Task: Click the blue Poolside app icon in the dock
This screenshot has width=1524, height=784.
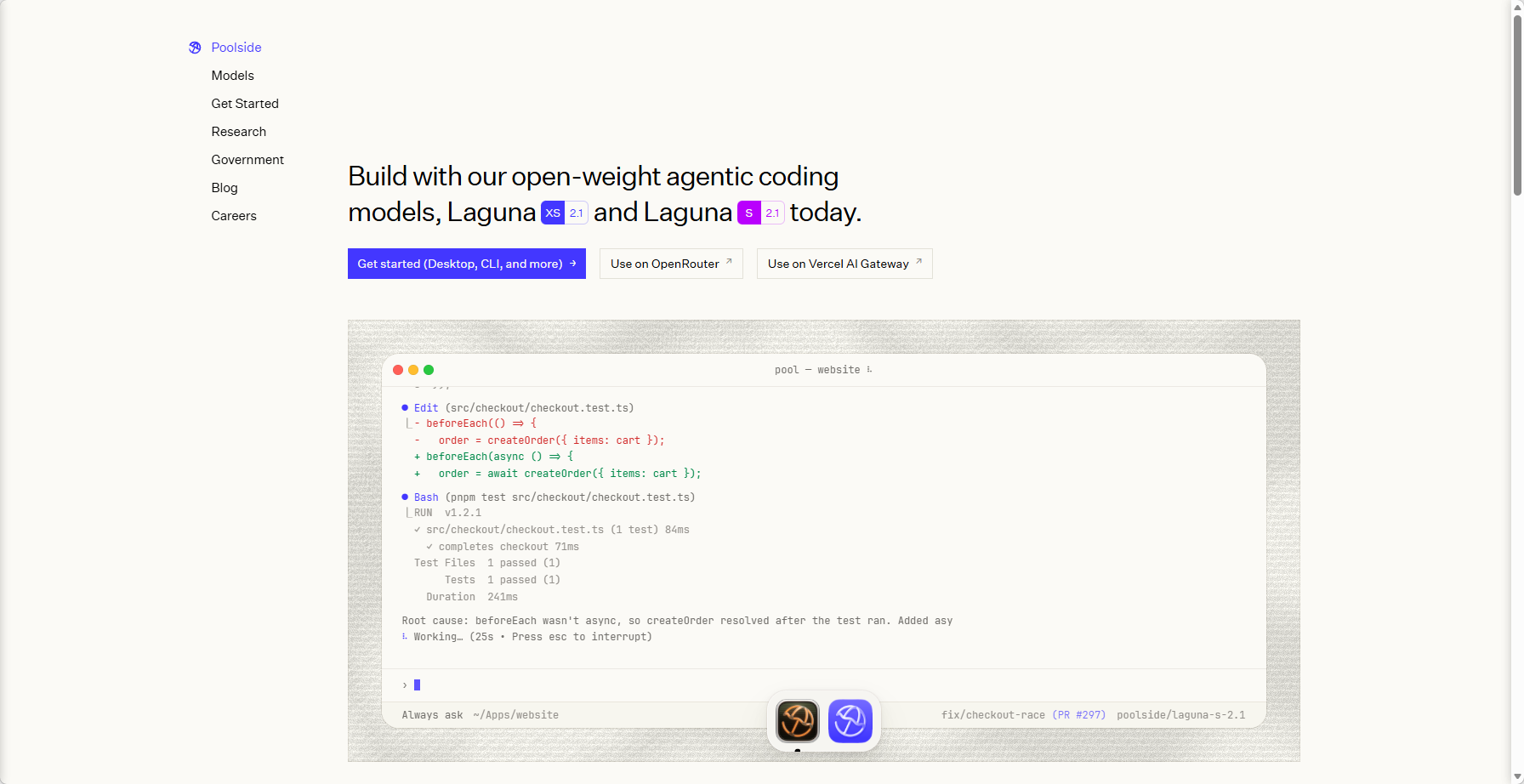Action: click(850, 721)
